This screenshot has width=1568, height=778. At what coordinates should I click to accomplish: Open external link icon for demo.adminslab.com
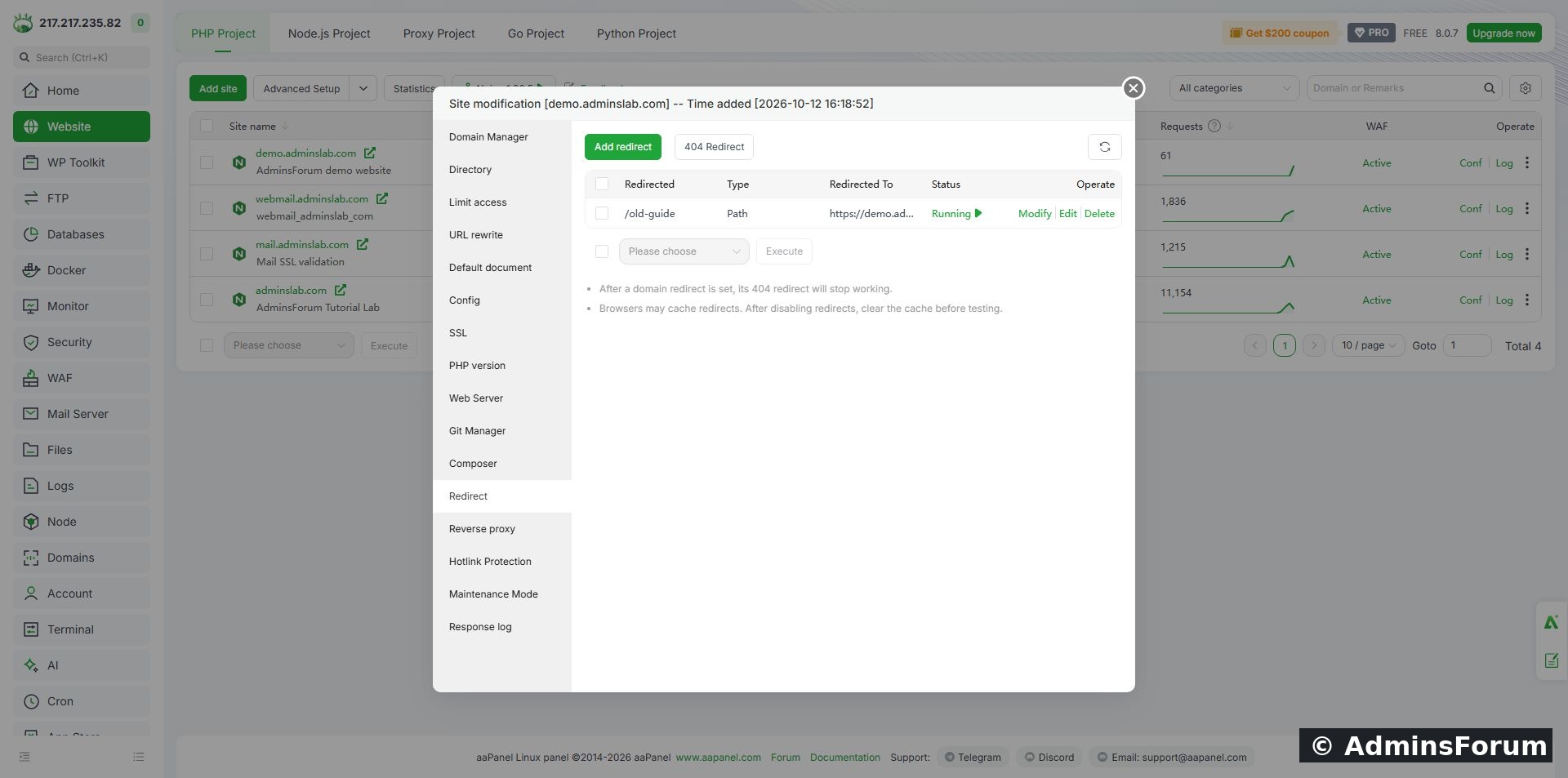370,153
